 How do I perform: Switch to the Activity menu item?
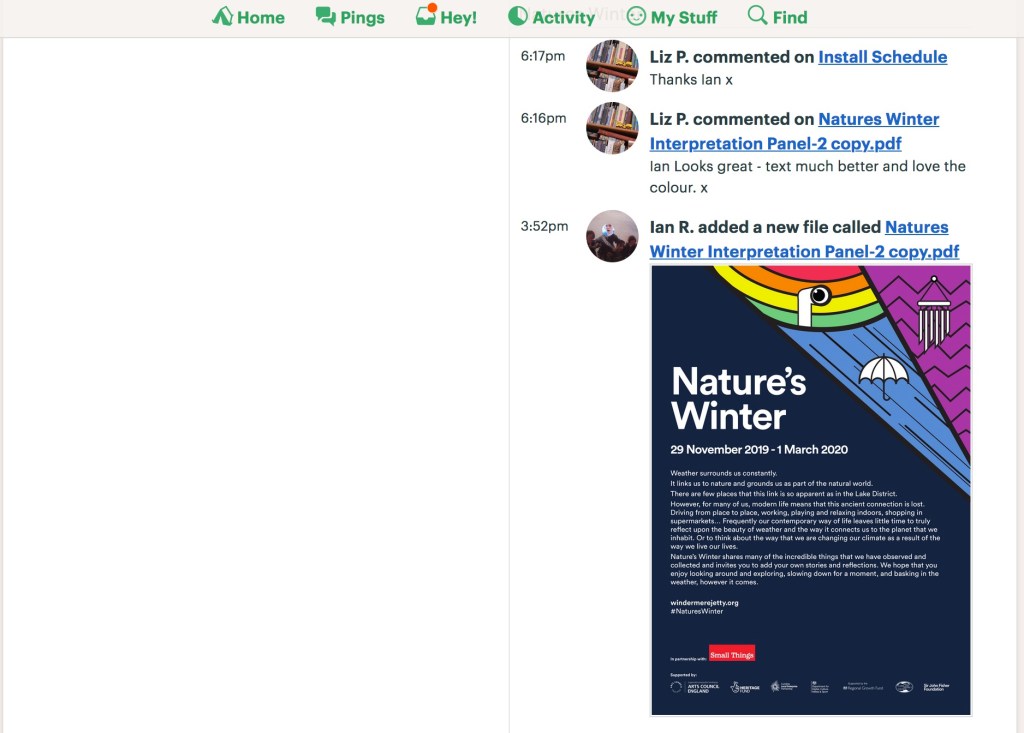coord(552,17)
